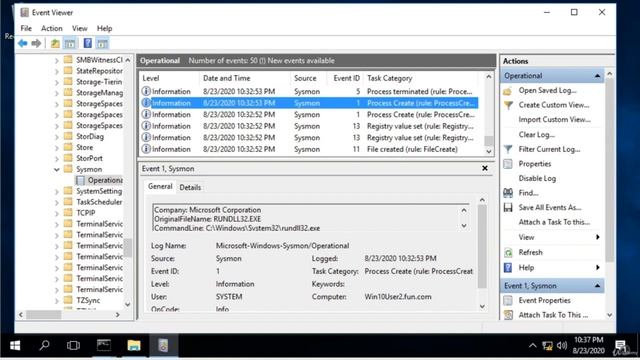Click the tree pane vertical scrollbar thumb
The image size is (640, 360).
(128, 247)
